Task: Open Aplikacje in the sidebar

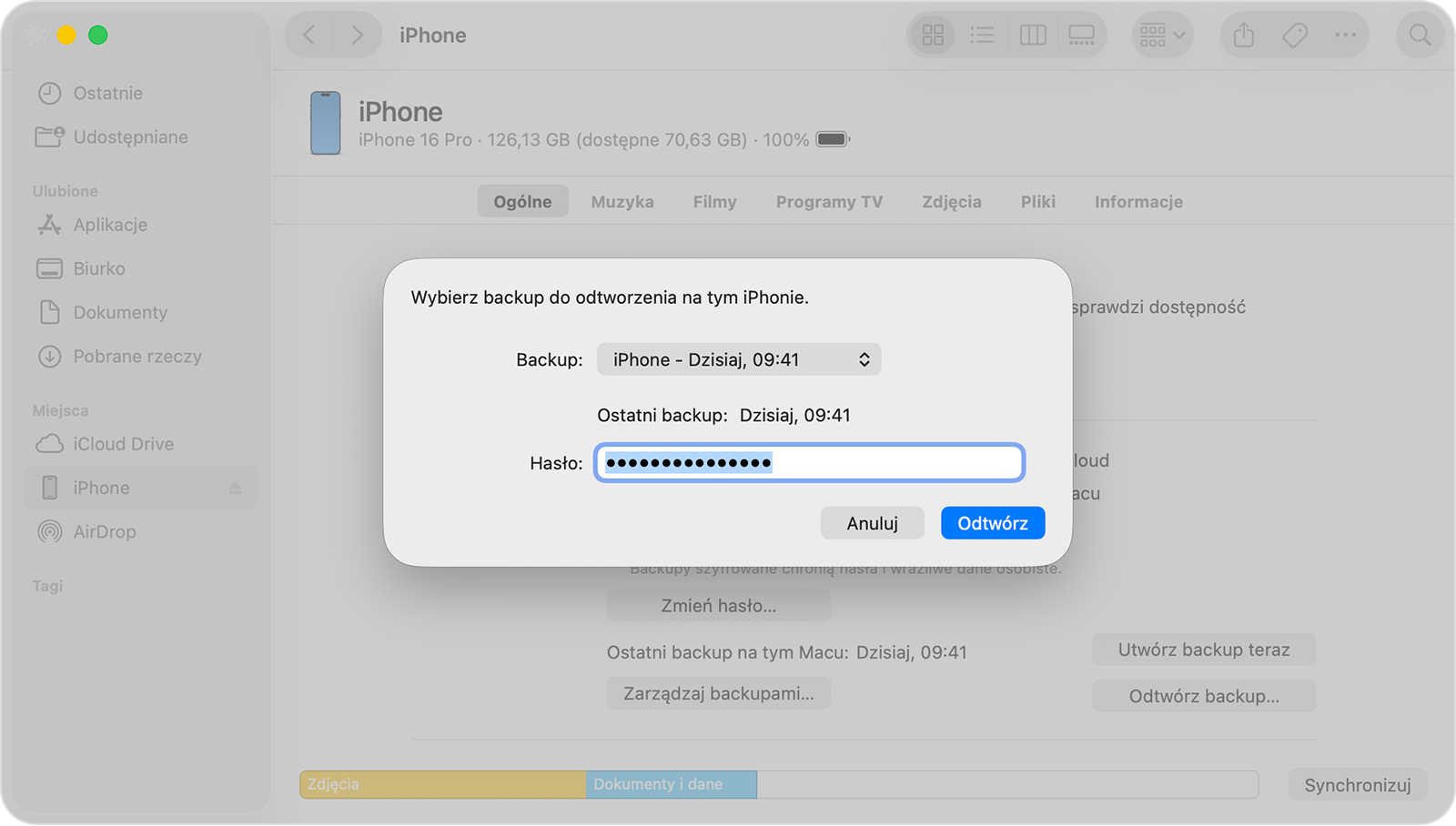Action: (x=92, y=225)
